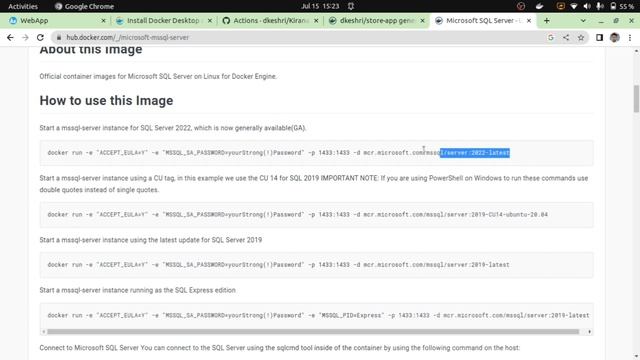Open the Chrome side panel
Image resolution: width=640 pixels, height=360 pixels.
(599, 38)
